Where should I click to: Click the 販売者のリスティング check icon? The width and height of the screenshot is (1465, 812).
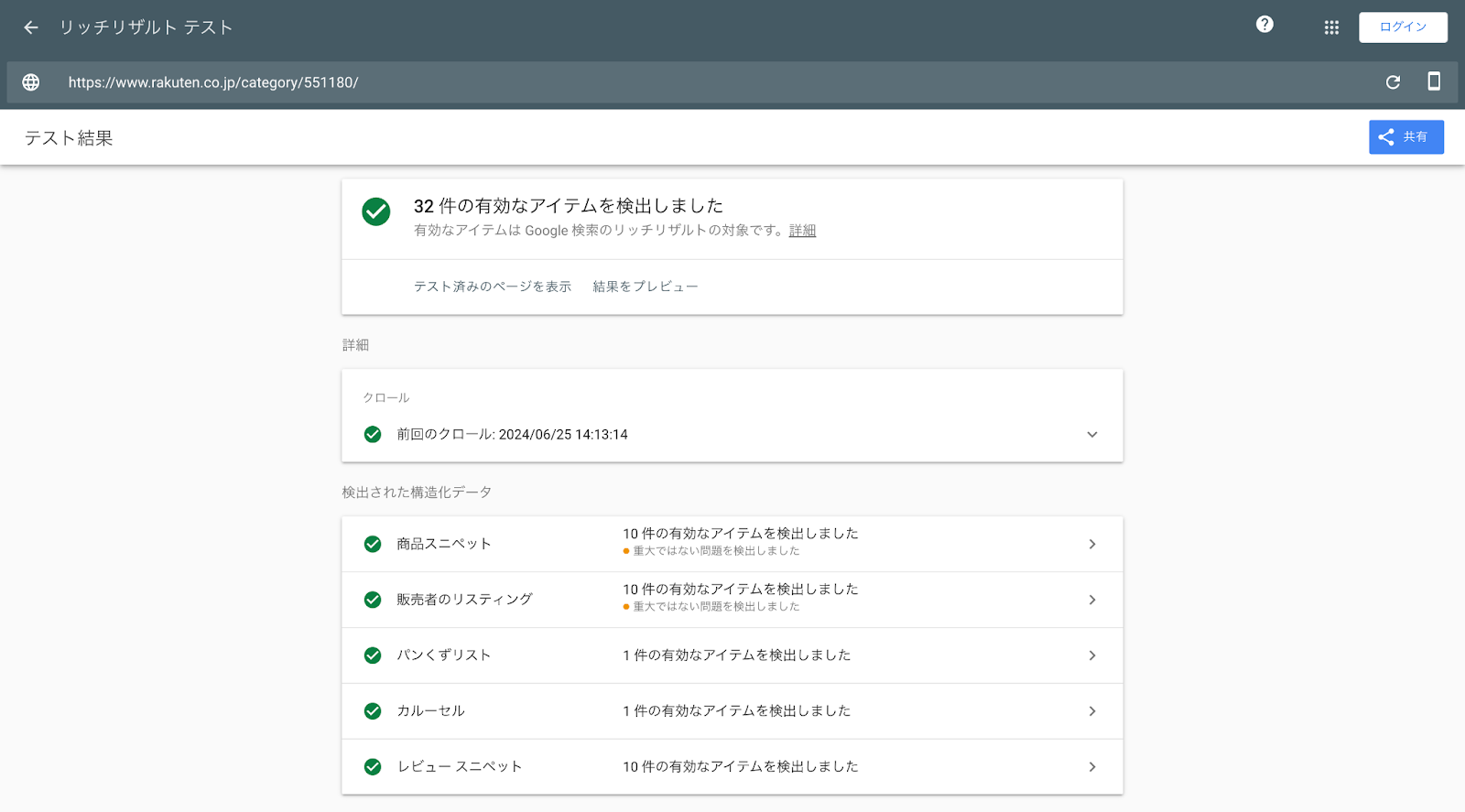point(373,600)
